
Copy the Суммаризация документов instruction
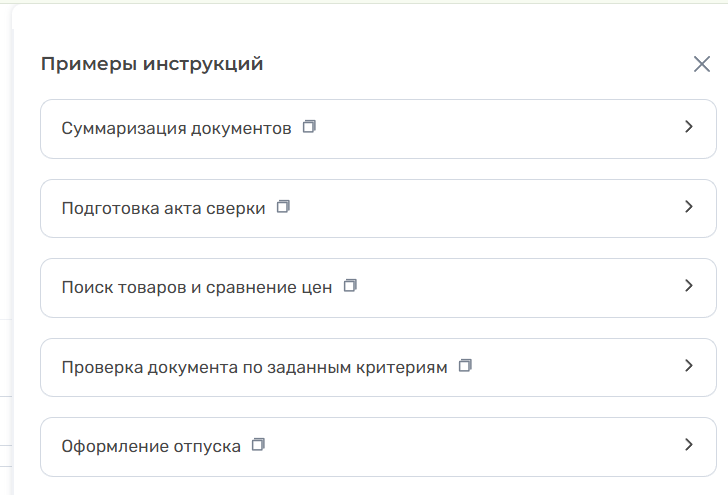pos(309,126)
